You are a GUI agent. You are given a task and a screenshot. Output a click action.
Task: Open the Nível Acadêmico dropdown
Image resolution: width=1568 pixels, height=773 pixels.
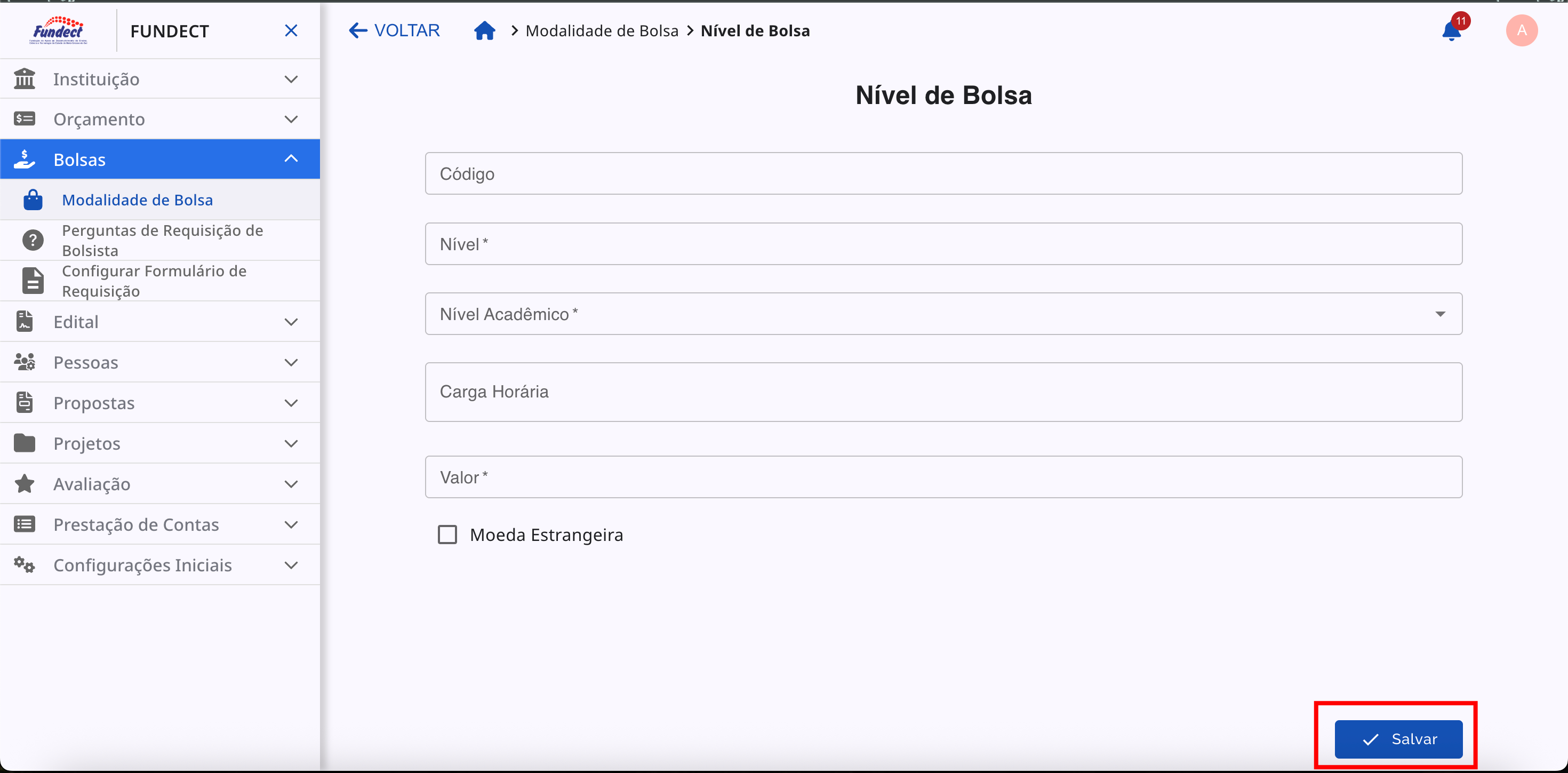(1441, 314)
